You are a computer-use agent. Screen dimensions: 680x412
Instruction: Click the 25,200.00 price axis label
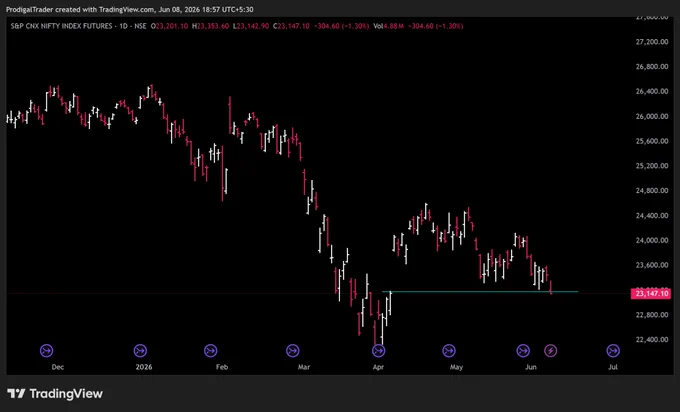point(652,166)
